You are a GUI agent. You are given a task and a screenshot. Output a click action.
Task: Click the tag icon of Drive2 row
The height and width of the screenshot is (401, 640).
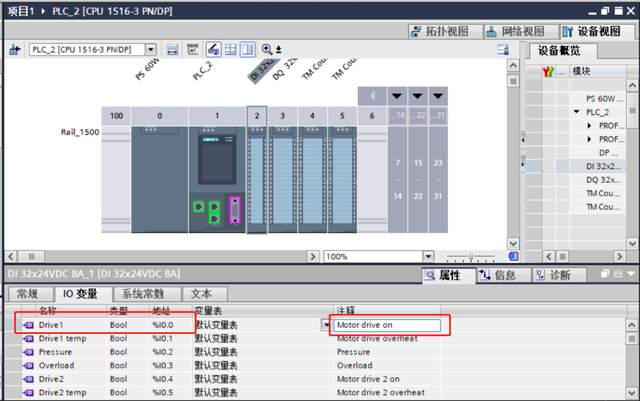coord(28,379)
